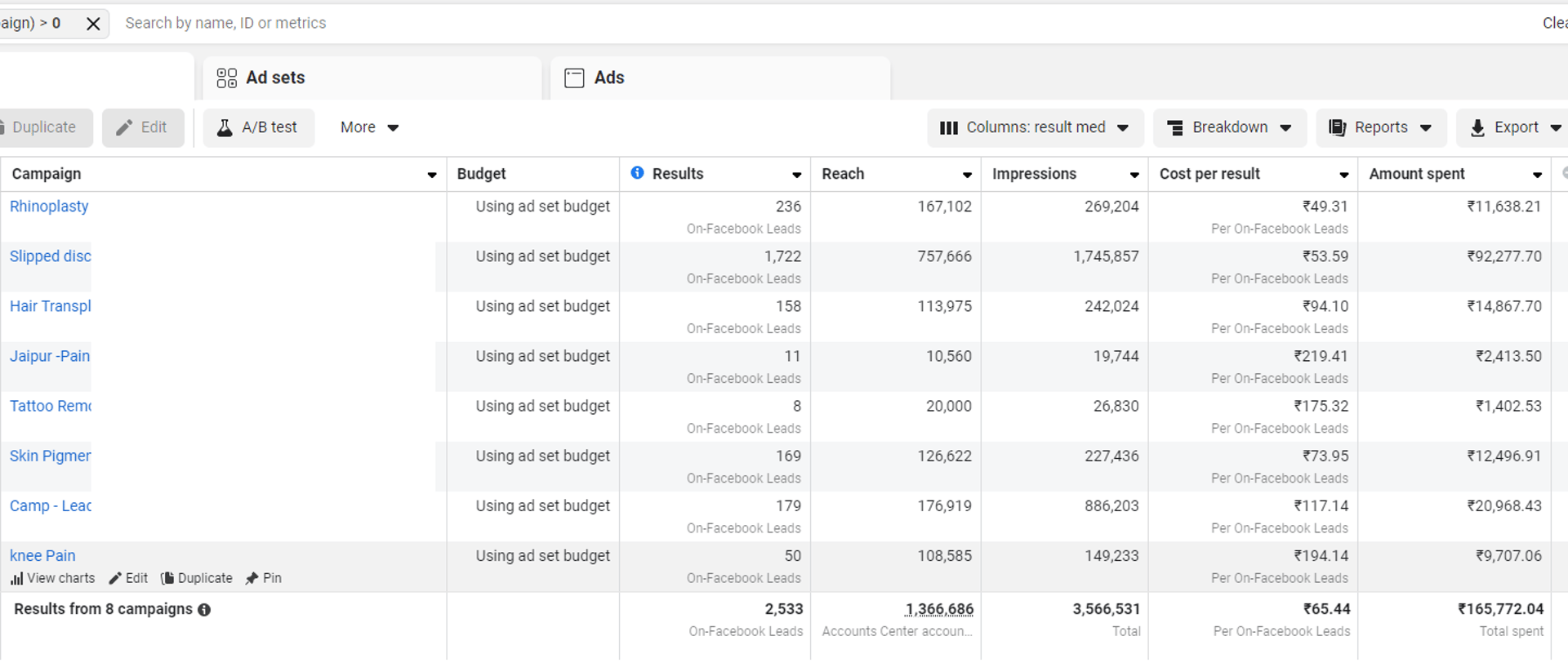Screen dimensions: 1568x663
Task: Click the Pin icon under knee Pain
Action: click(x=252, y=579)
